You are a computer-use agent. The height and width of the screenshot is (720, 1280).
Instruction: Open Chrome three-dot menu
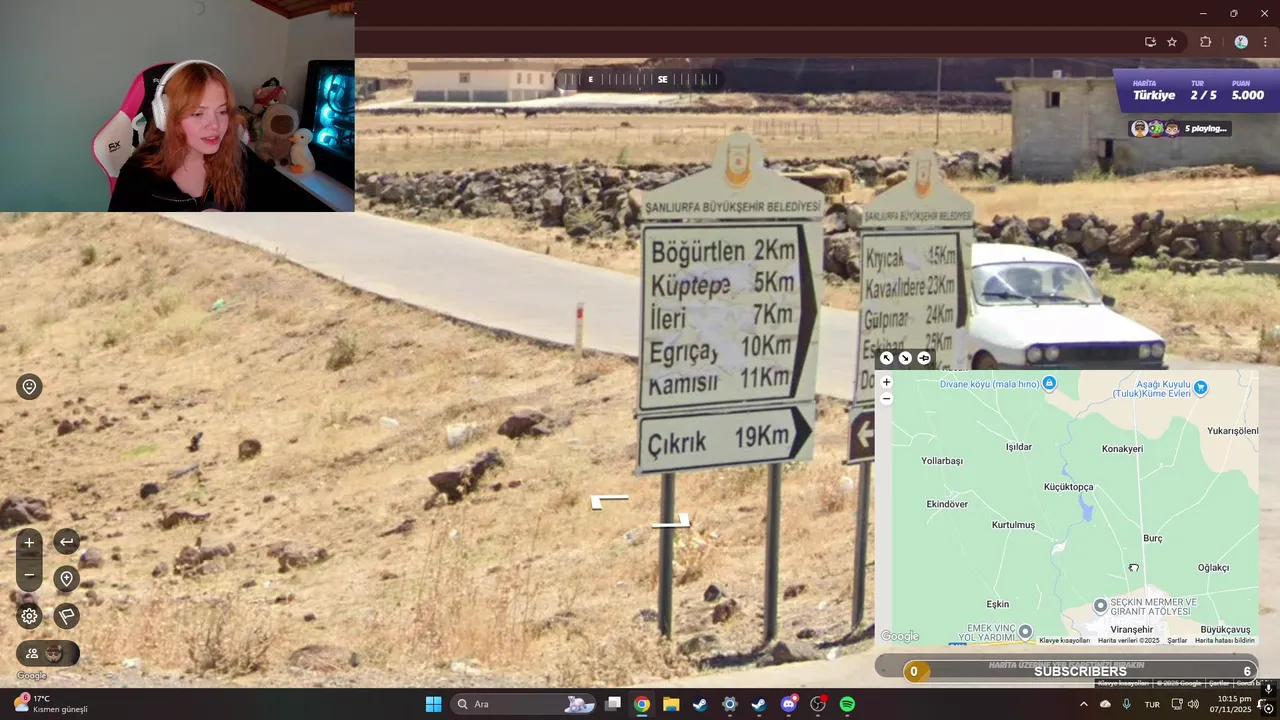(x=1265, y=42)
